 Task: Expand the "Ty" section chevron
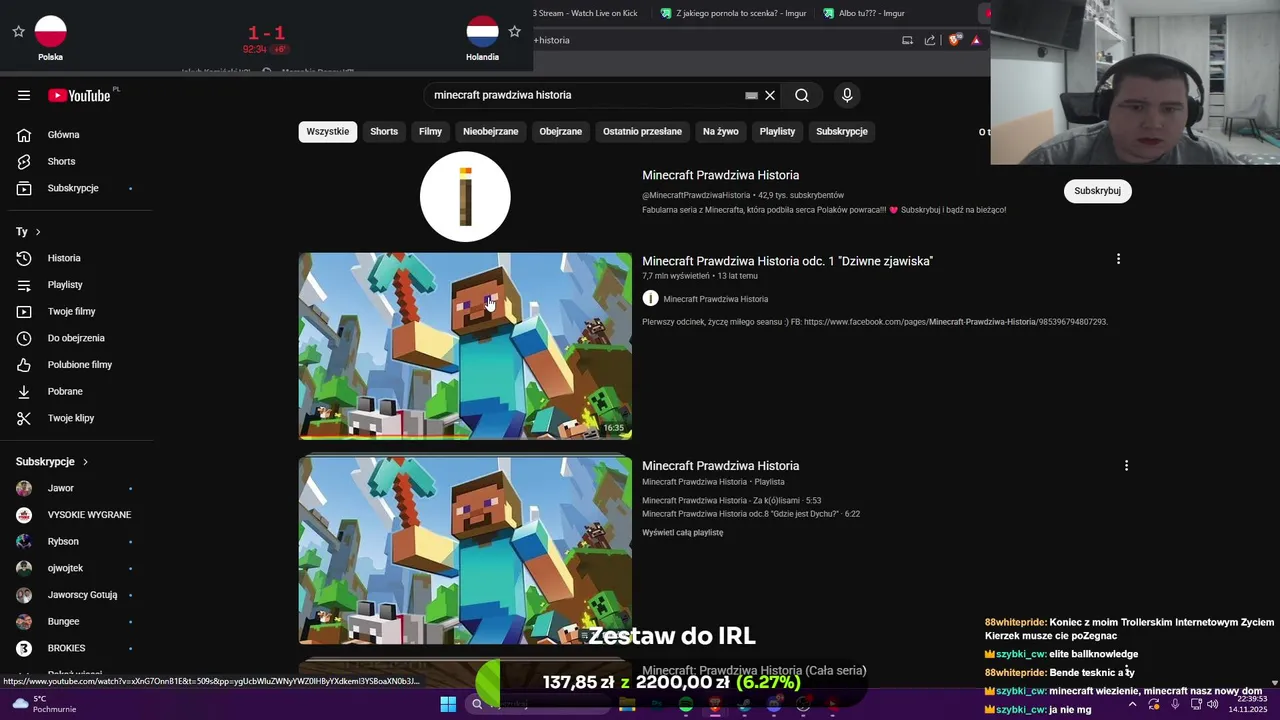38,232
